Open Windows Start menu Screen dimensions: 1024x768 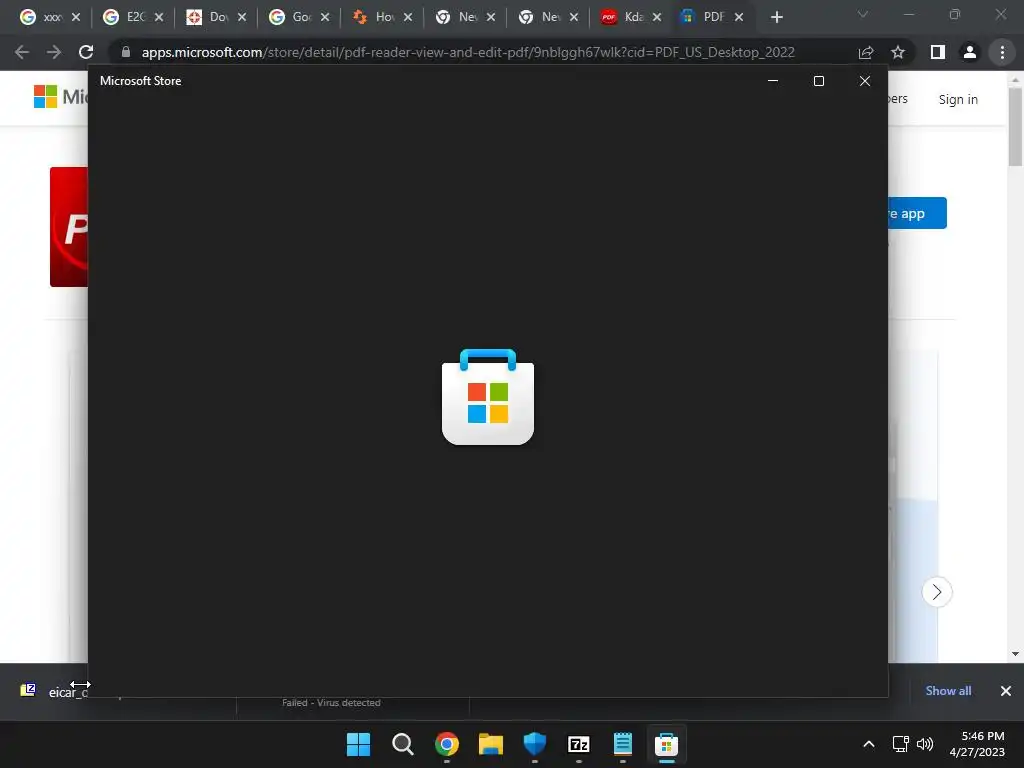[x=358, y=744]
